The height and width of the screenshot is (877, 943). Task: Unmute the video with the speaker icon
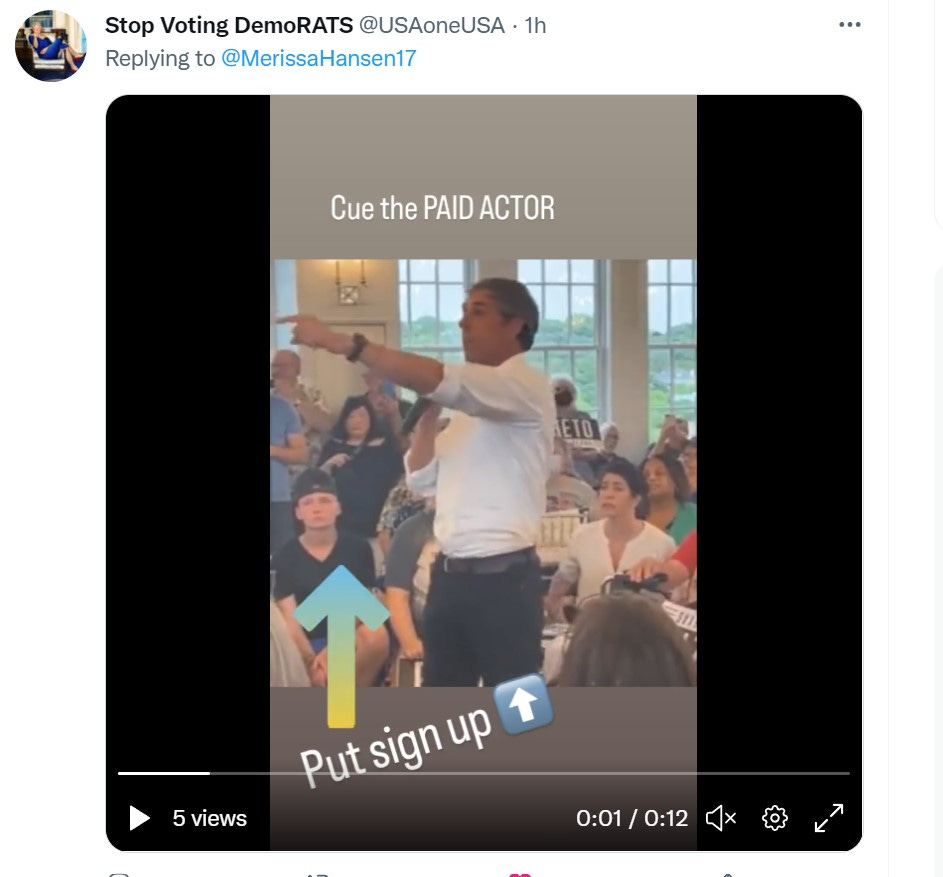coord(721,818)
